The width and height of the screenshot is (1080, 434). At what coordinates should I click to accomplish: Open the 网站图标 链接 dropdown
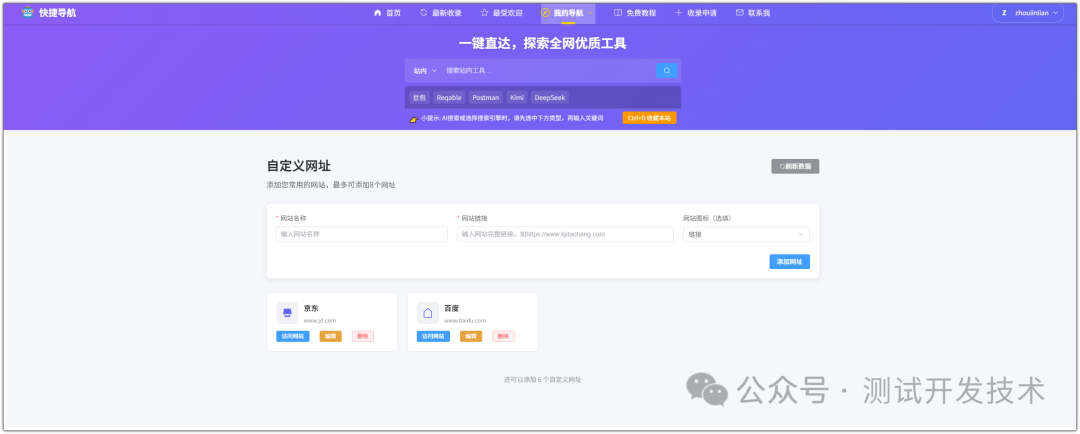(x=746, y=234)
